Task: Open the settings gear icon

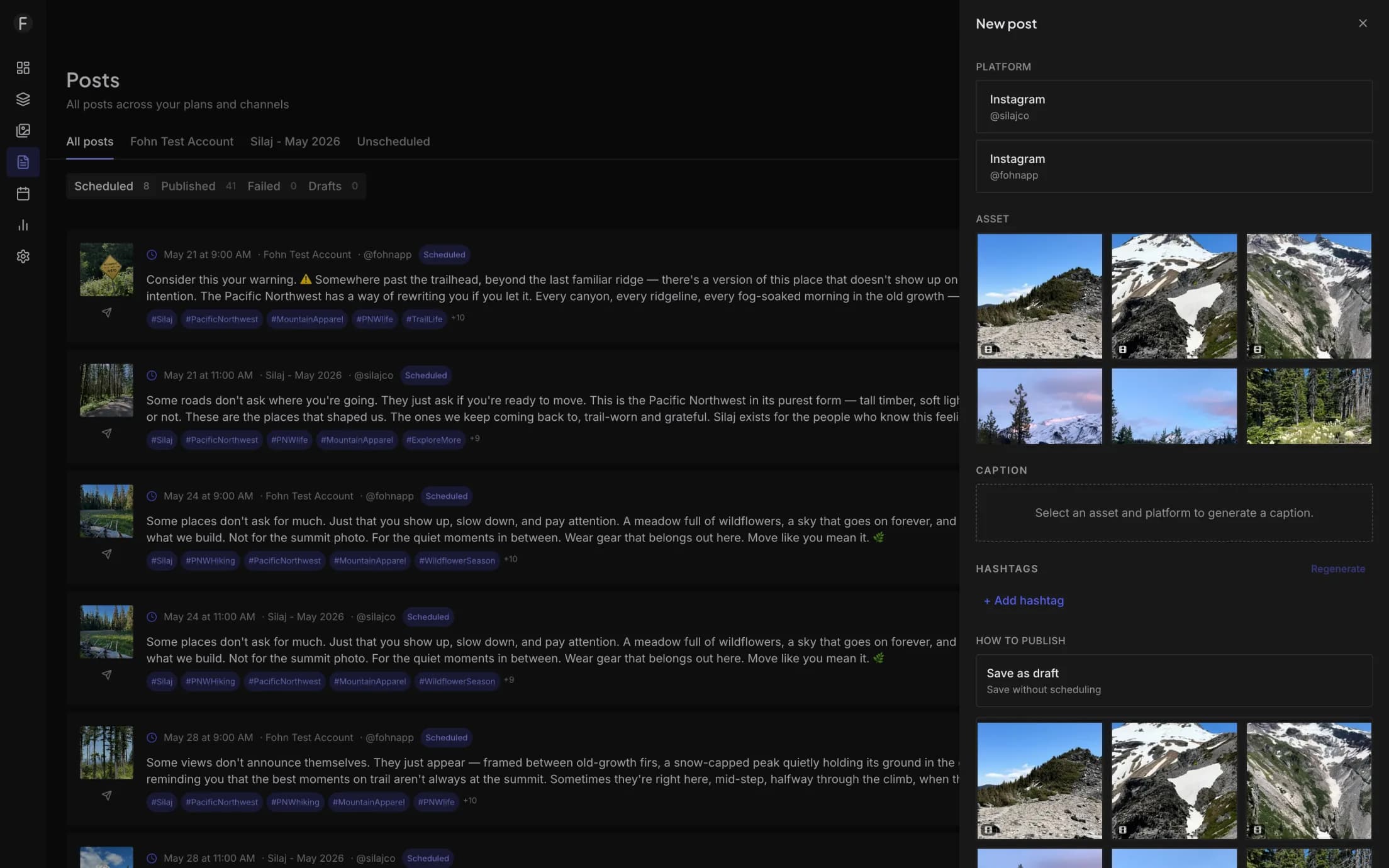Action: click(23, 257)
